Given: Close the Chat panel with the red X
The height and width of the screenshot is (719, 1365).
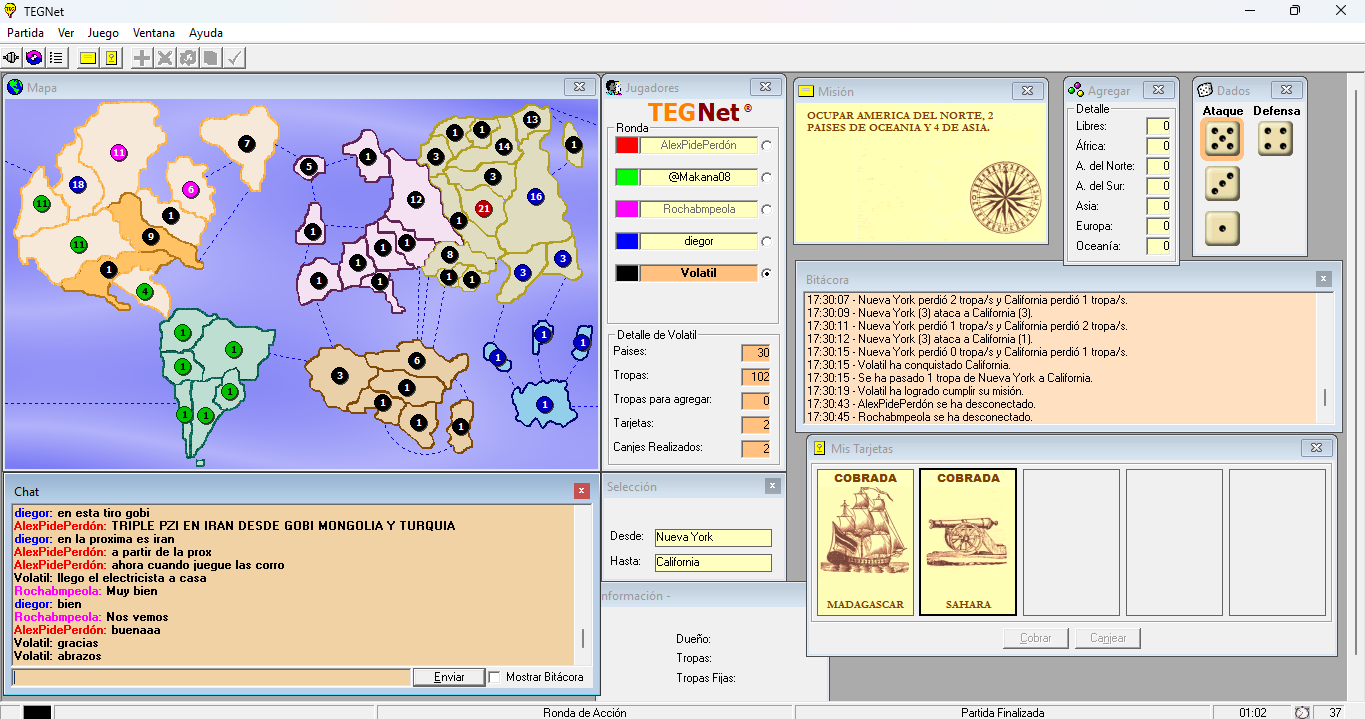Looking at the screenshot, I should coord(582,491).
